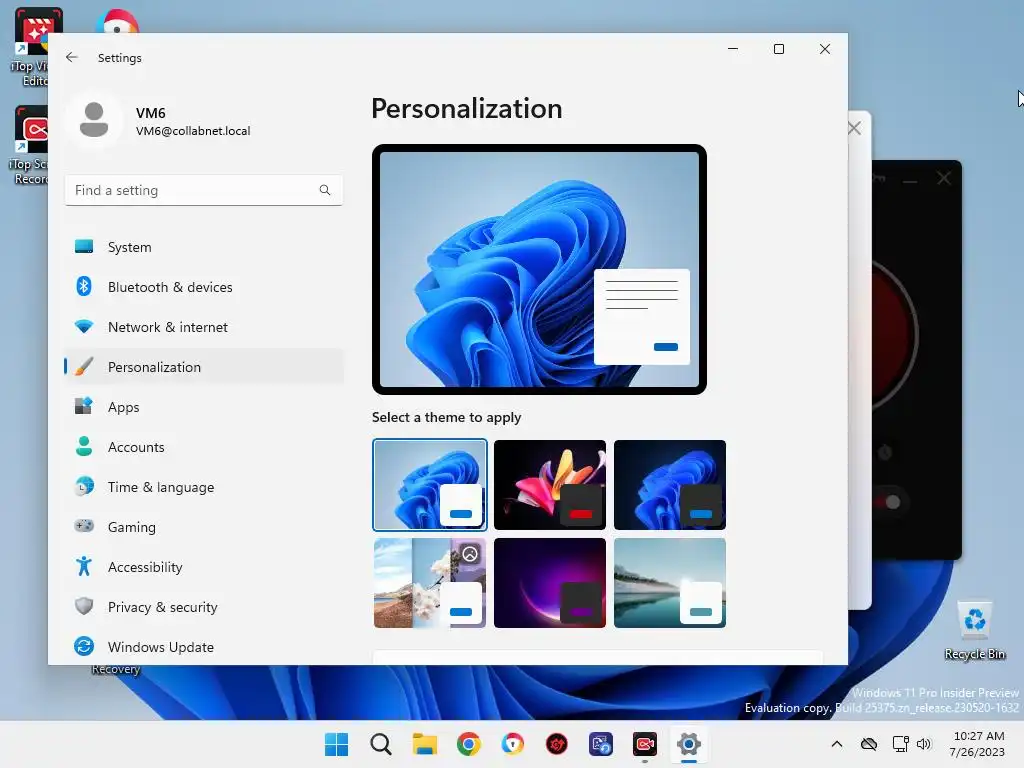The image size is (1024, 768).
Task: Click the Windows Update sync icon
Action: [84, 646]
